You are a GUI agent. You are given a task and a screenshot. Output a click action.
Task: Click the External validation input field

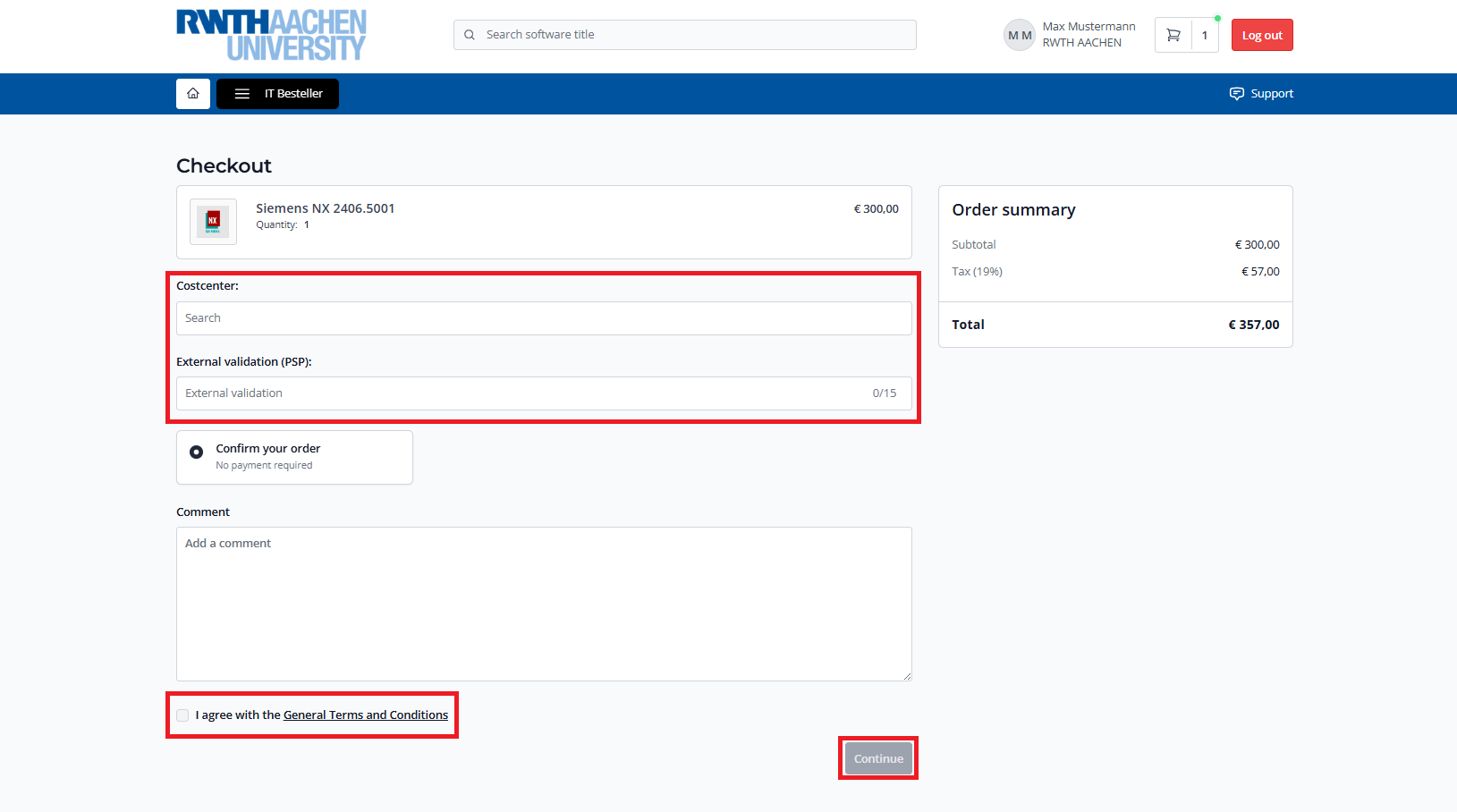[x=523, y=393]
